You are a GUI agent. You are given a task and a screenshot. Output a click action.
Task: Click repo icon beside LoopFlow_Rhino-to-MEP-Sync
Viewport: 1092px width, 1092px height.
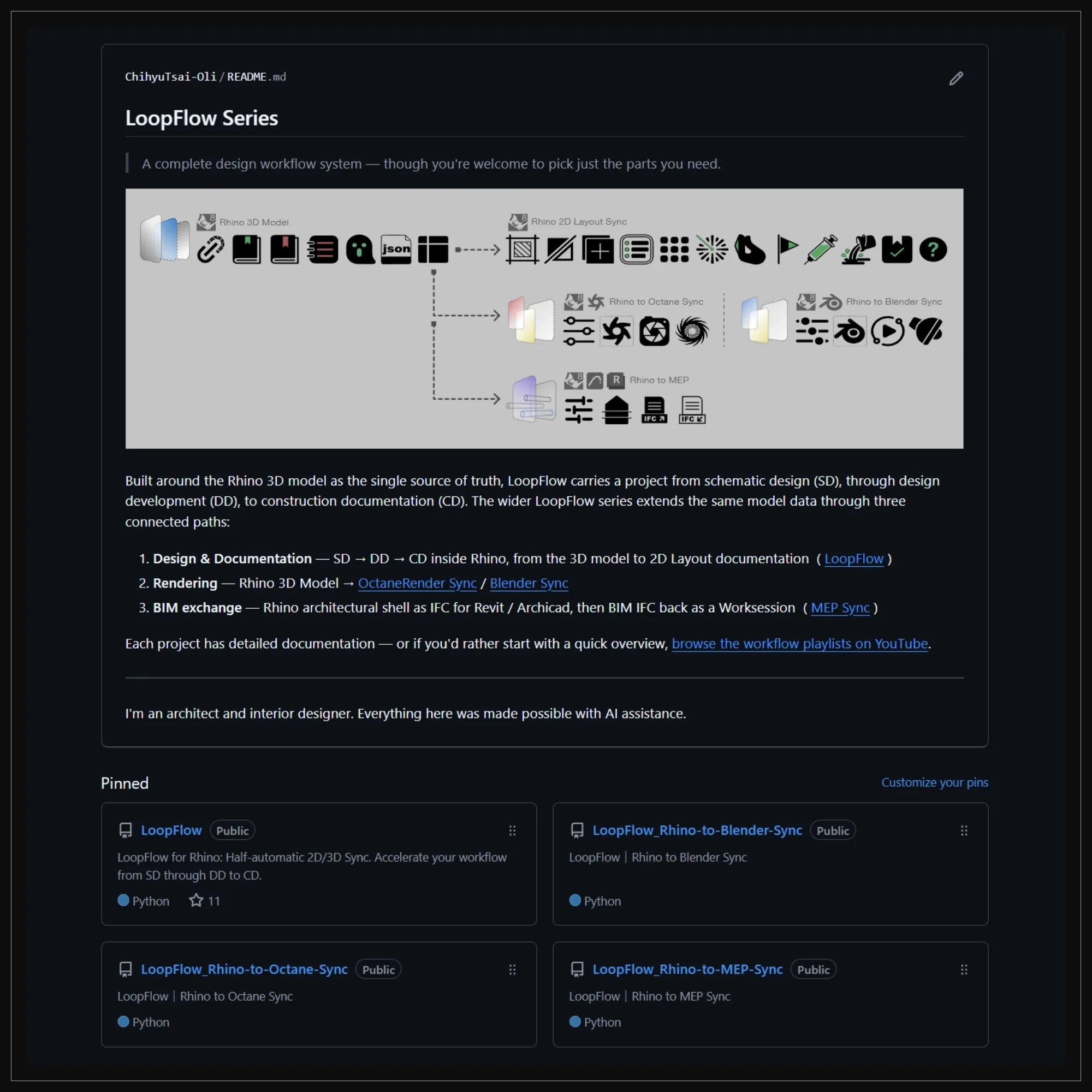pos(577,969)
